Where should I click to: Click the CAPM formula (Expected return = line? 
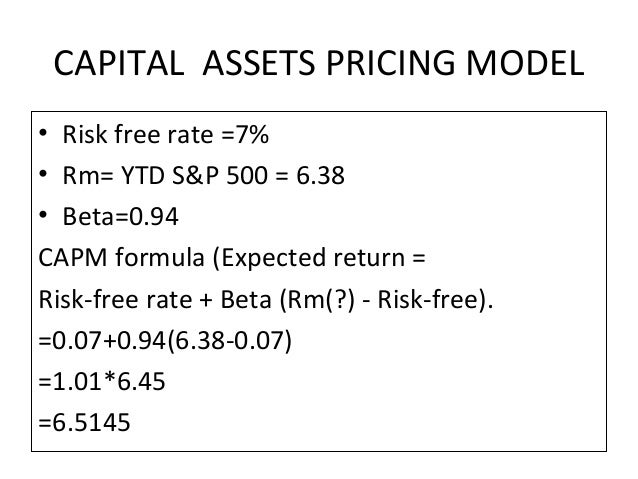tap(232, 258)
